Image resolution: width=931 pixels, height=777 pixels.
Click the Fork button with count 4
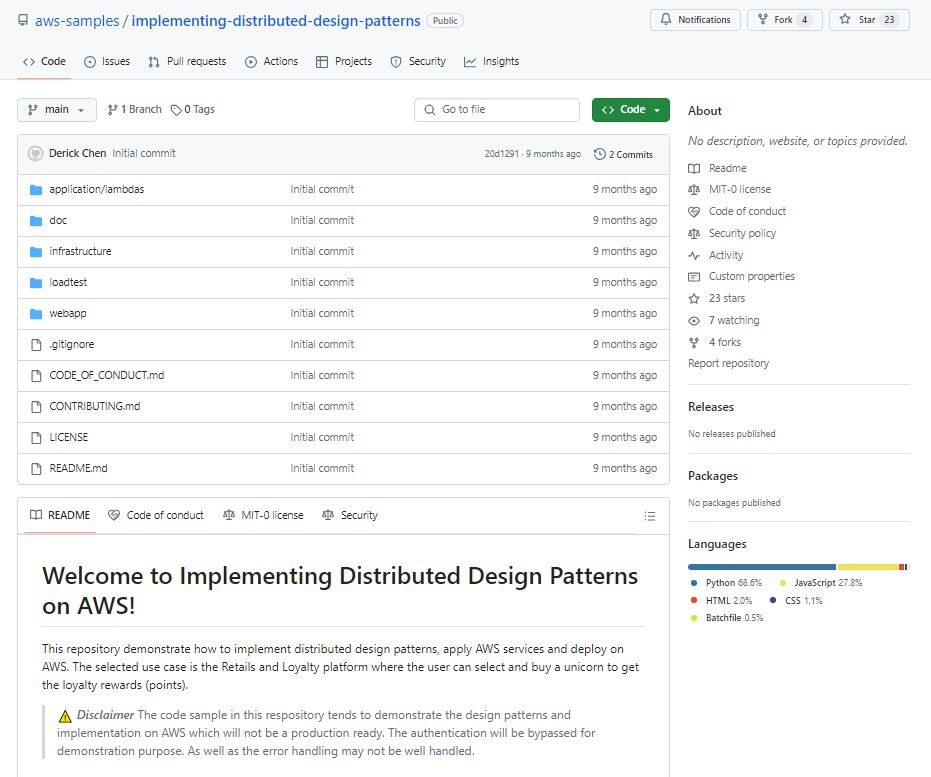point(784,20)
